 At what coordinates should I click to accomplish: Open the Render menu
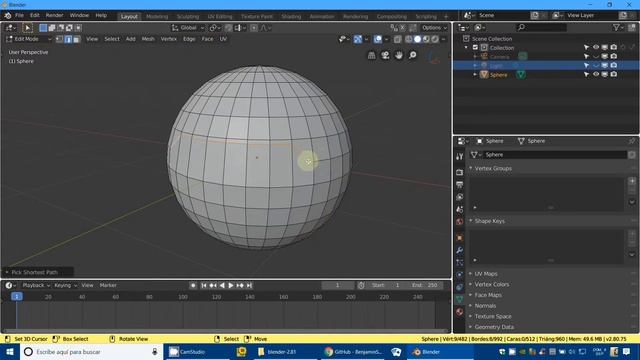(x=54, y=16)
